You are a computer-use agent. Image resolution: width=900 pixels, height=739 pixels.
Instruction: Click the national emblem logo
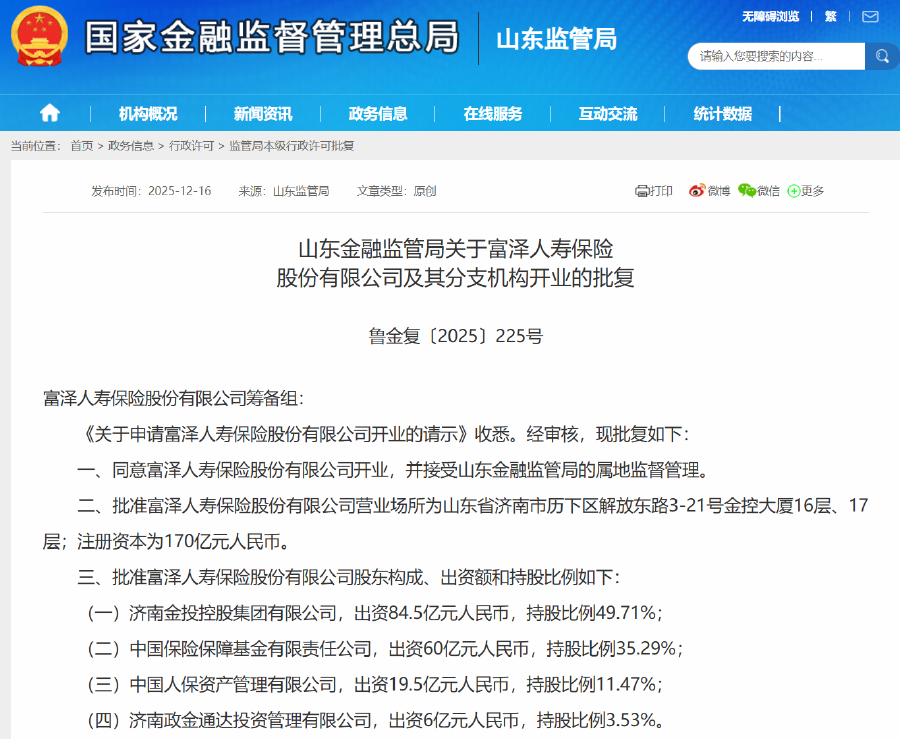(39, 37)
